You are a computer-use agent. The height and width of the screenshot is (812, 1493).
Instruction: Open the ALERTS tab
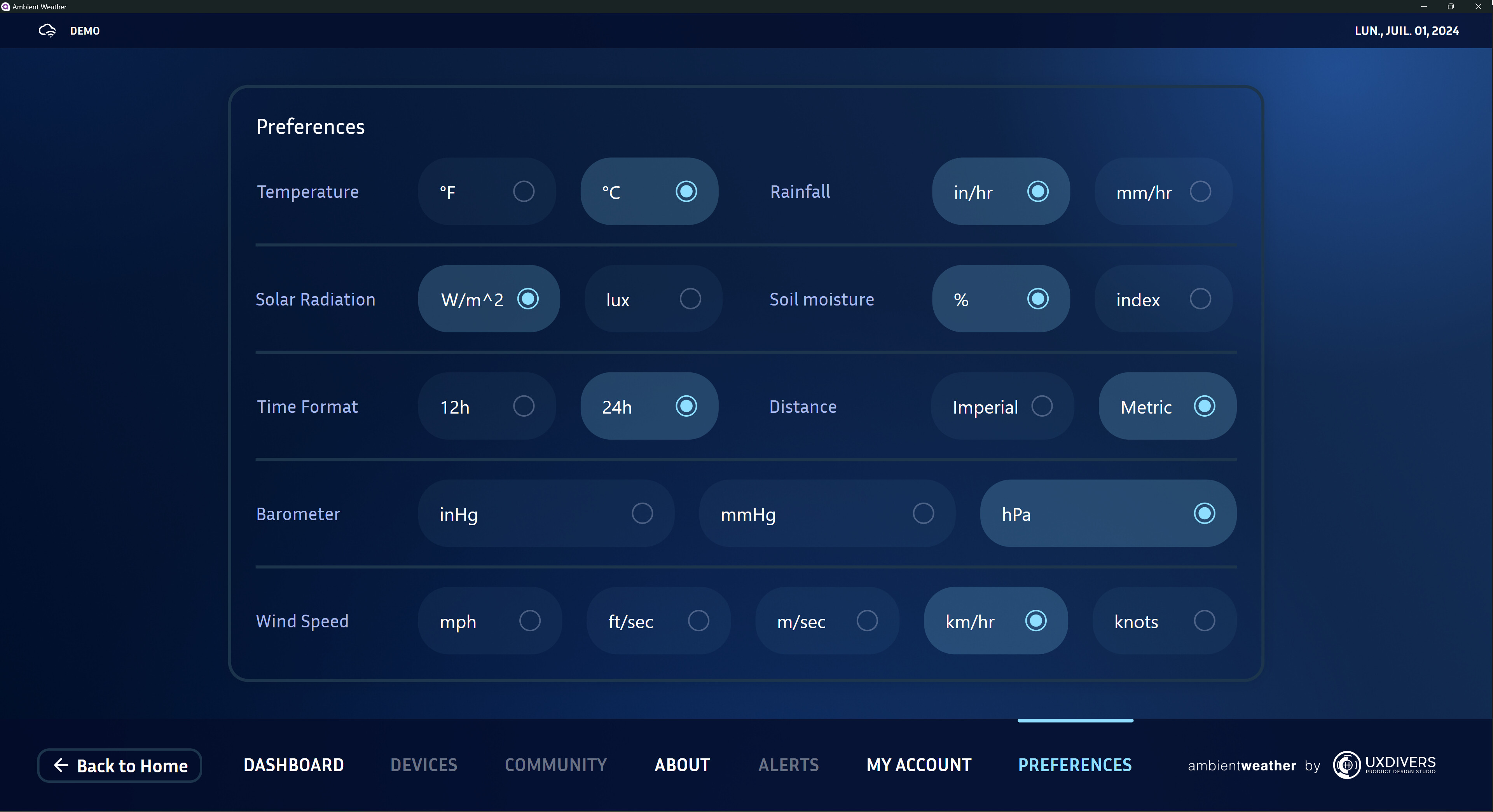[x=788, y=765]
